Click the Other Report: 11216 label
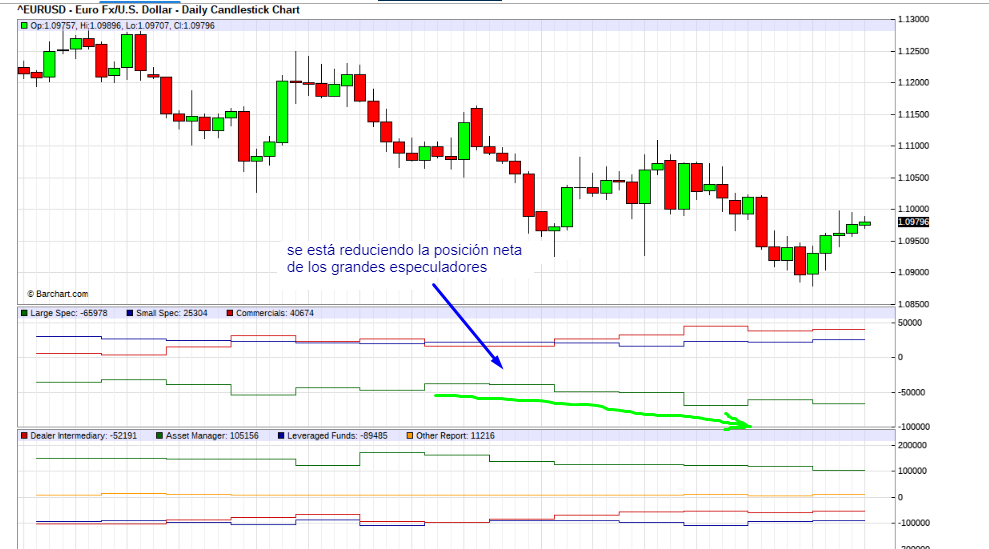 455,435
